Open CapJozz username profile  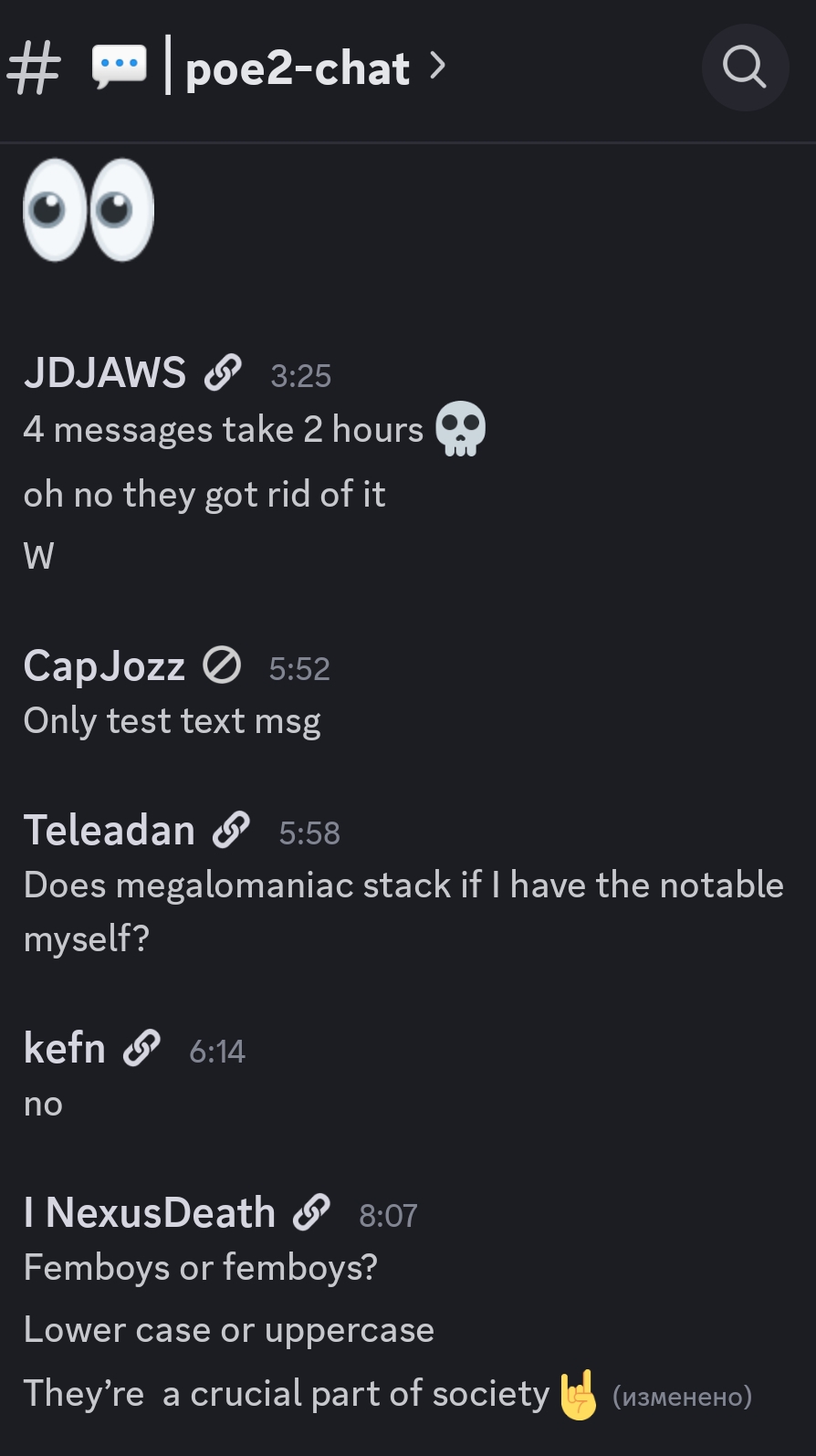(x=104, y=665)
